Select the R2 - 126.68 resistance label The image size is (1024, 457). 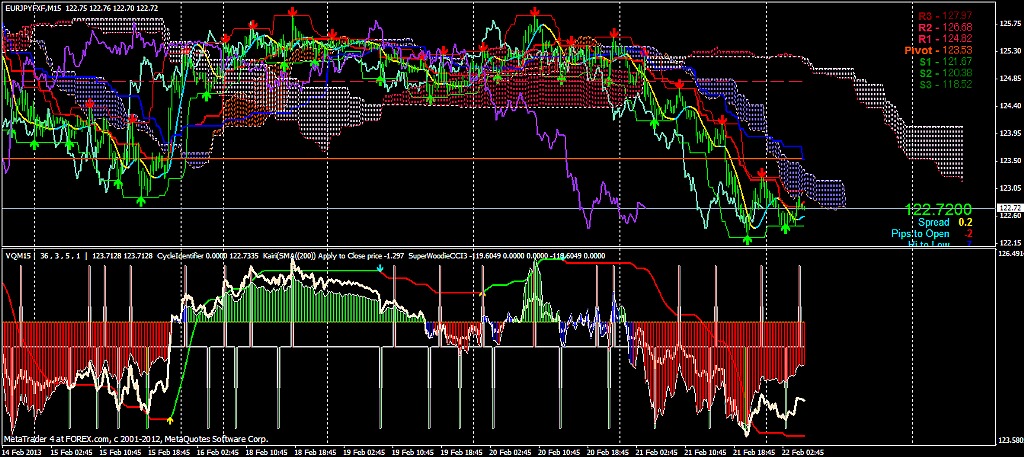pos(944,27)
